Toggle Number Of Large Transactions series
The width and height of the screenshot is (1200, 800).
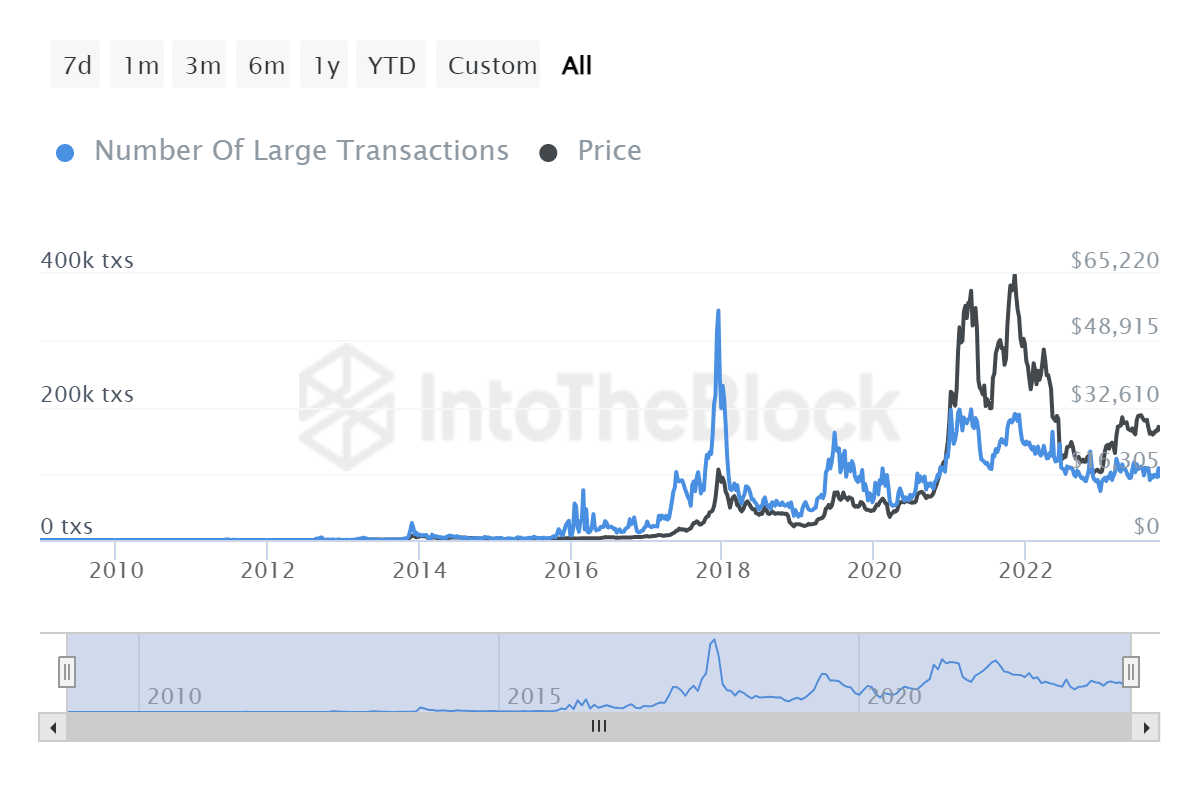pos(301,151)
